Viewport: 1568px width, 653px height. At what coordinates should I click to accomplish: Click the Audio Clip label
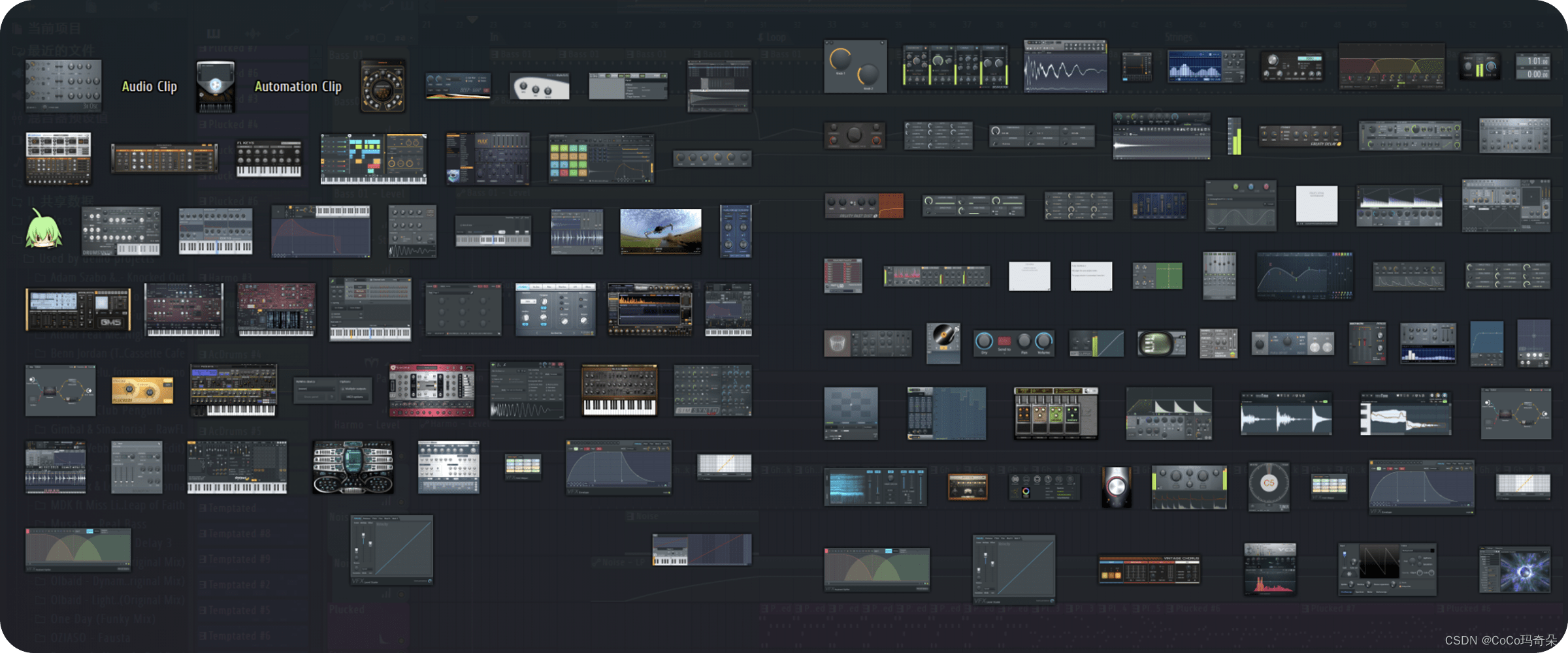click(x=149, y=86)
